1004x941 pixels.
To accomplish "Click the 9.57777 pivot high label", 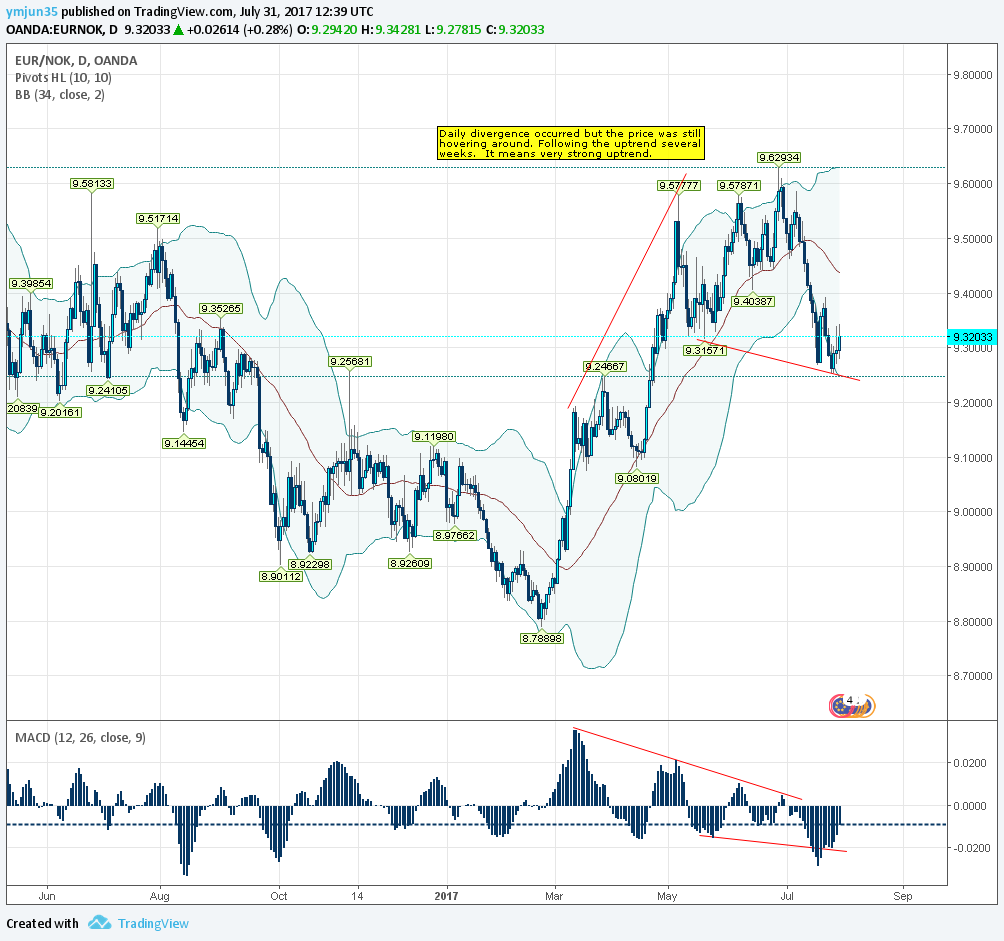I will (679, 186).
